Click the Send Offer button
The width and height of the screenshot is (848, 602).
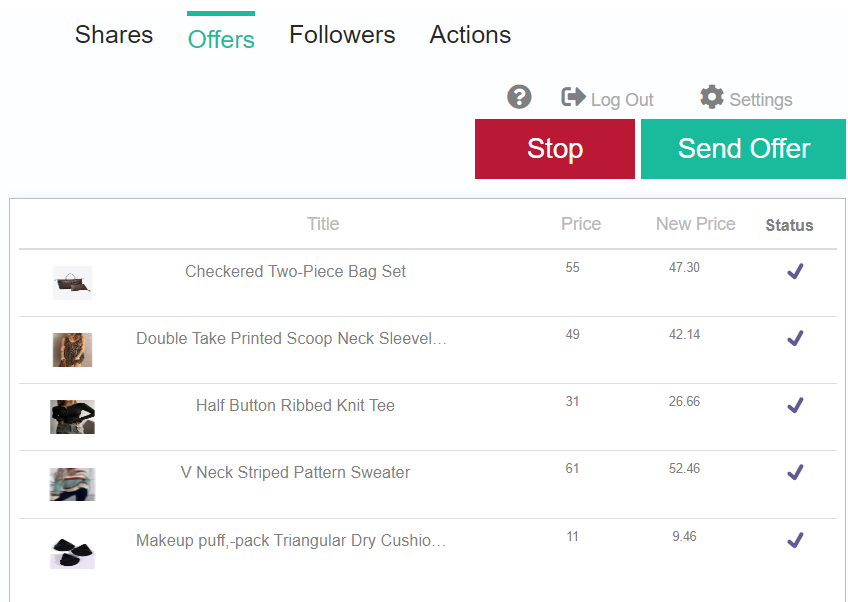click(x=743, y=149)
